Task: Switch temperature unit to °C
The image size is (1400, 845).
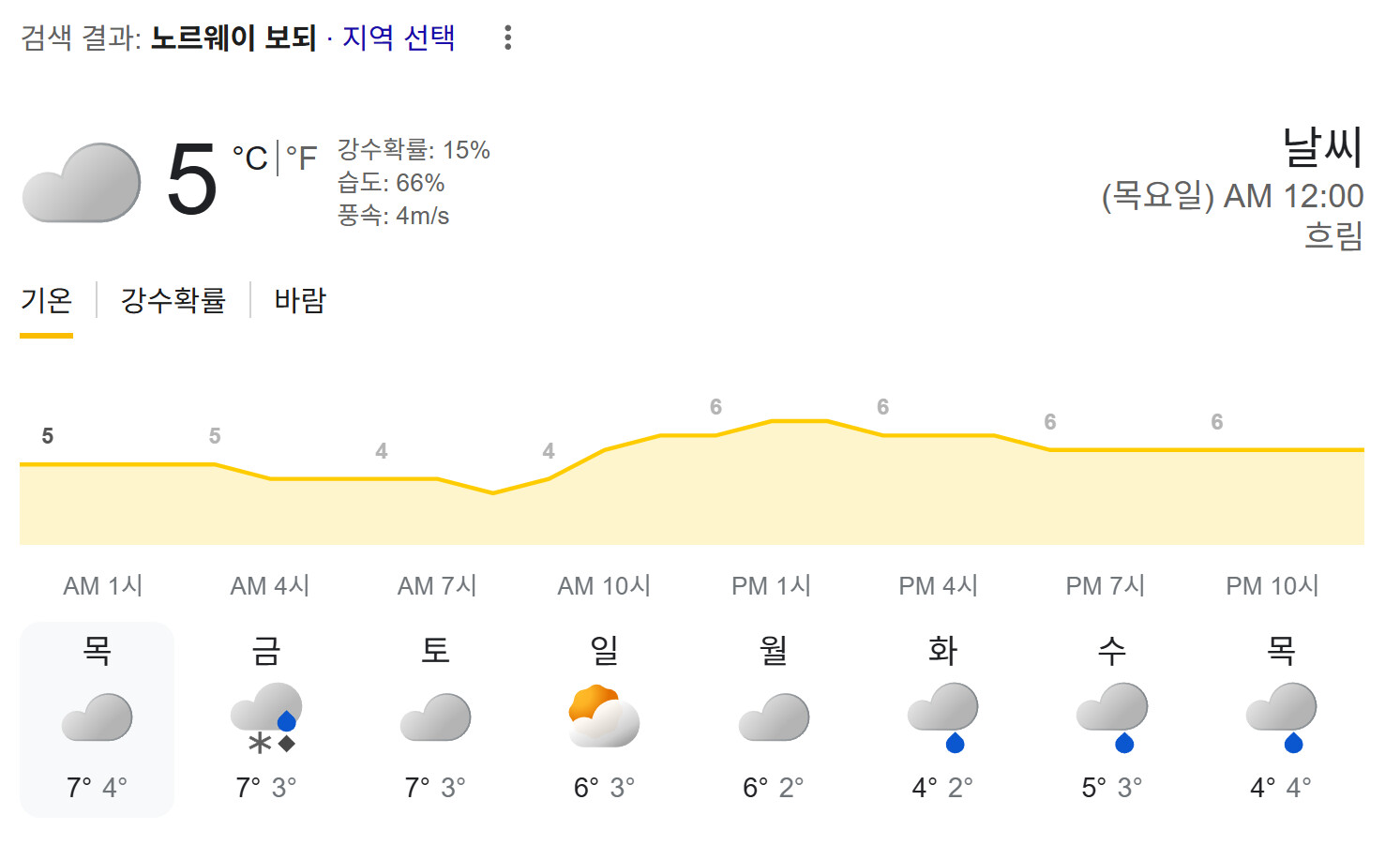Action: coord(250,158)
